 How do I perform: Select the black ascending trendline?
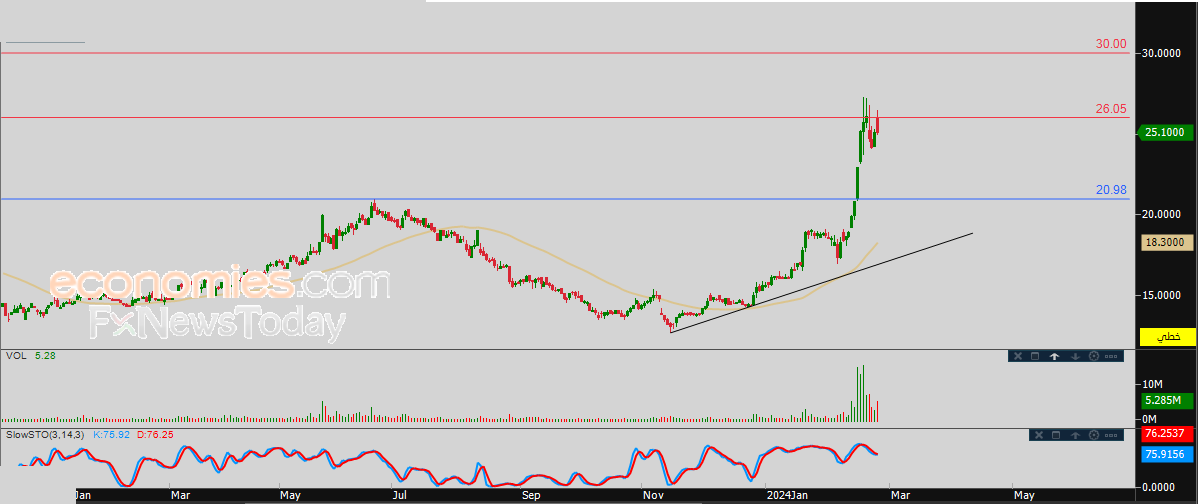(821, 283)
